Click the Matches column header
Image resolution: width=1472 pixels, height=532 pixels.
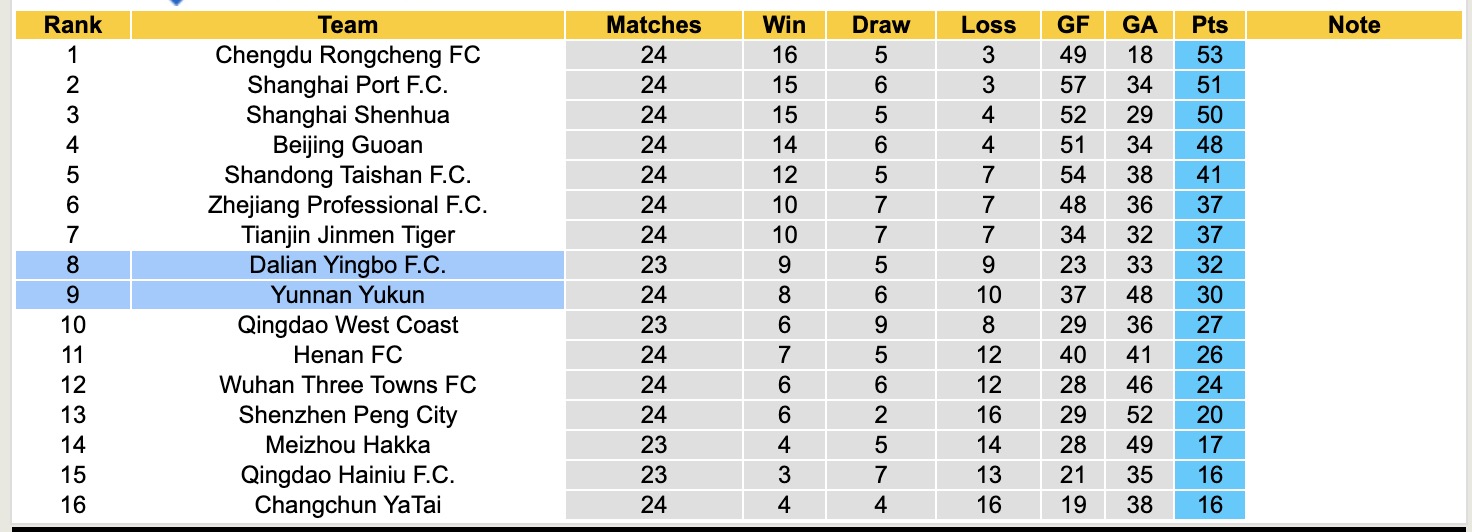pyautogui.click(x=654, y=25)
